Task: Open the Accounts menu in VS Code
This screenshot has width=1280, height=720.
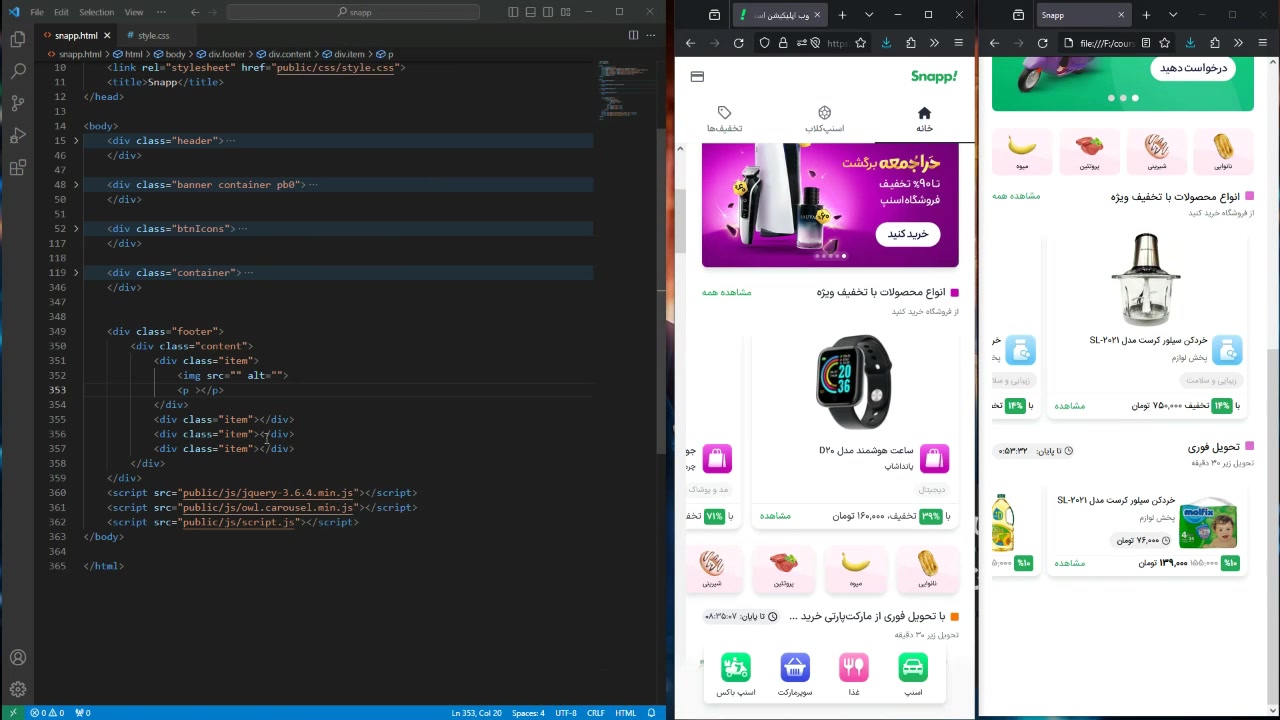Action: [18, 657]
